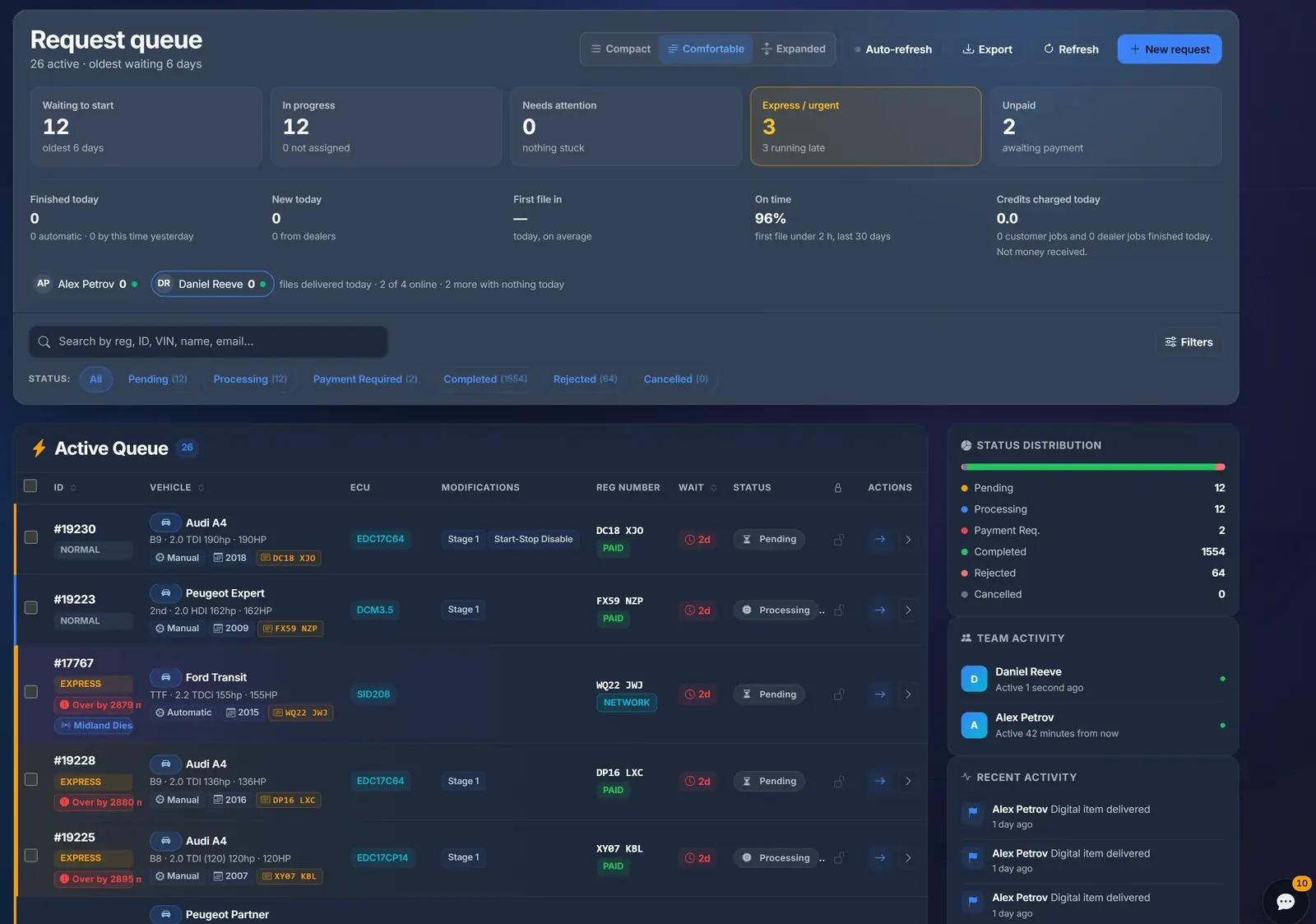
Task: Click car icon beside Ford Transit
Action: coord(165,677)
